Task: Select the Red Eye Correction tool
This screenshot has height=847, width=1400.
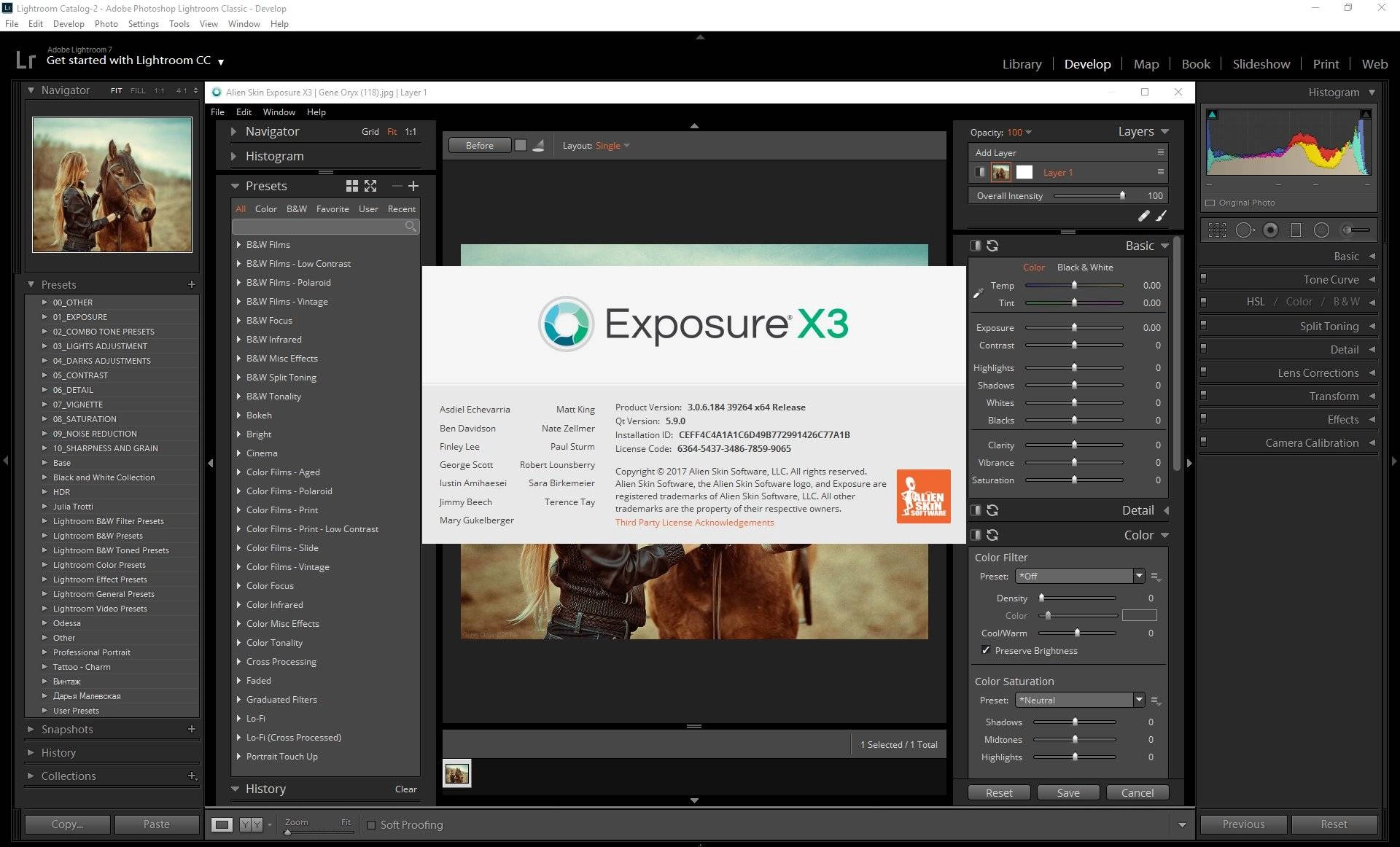Action: [x=1271, y=230]
